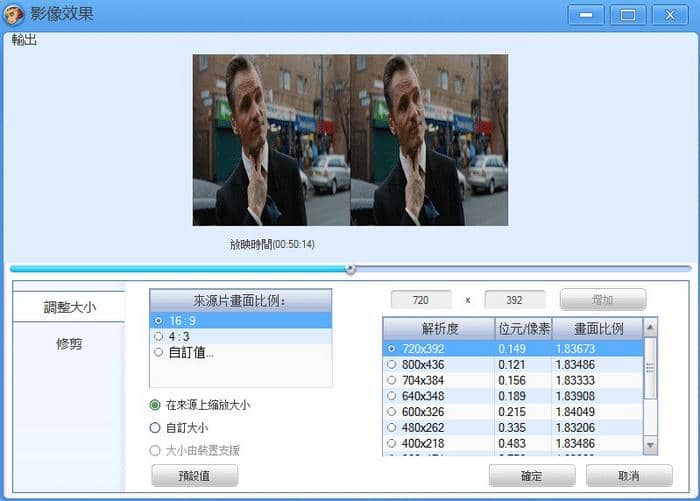Image resolution: width=700 pixels, height=501 pixels.
Task: Click the 輸出 label
Action: click(24, 40)
